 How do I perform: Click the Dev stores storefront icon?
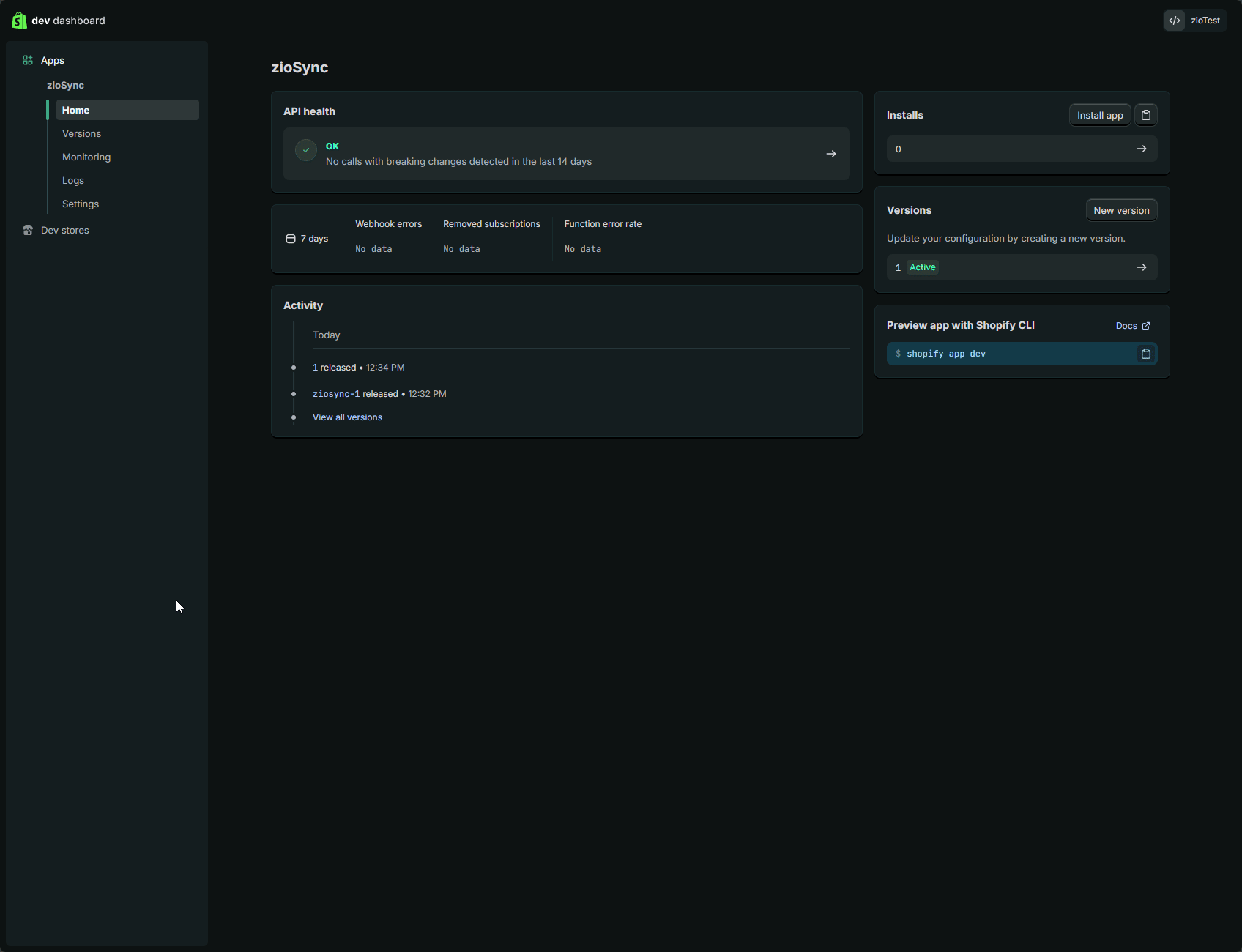pos(28,230)
